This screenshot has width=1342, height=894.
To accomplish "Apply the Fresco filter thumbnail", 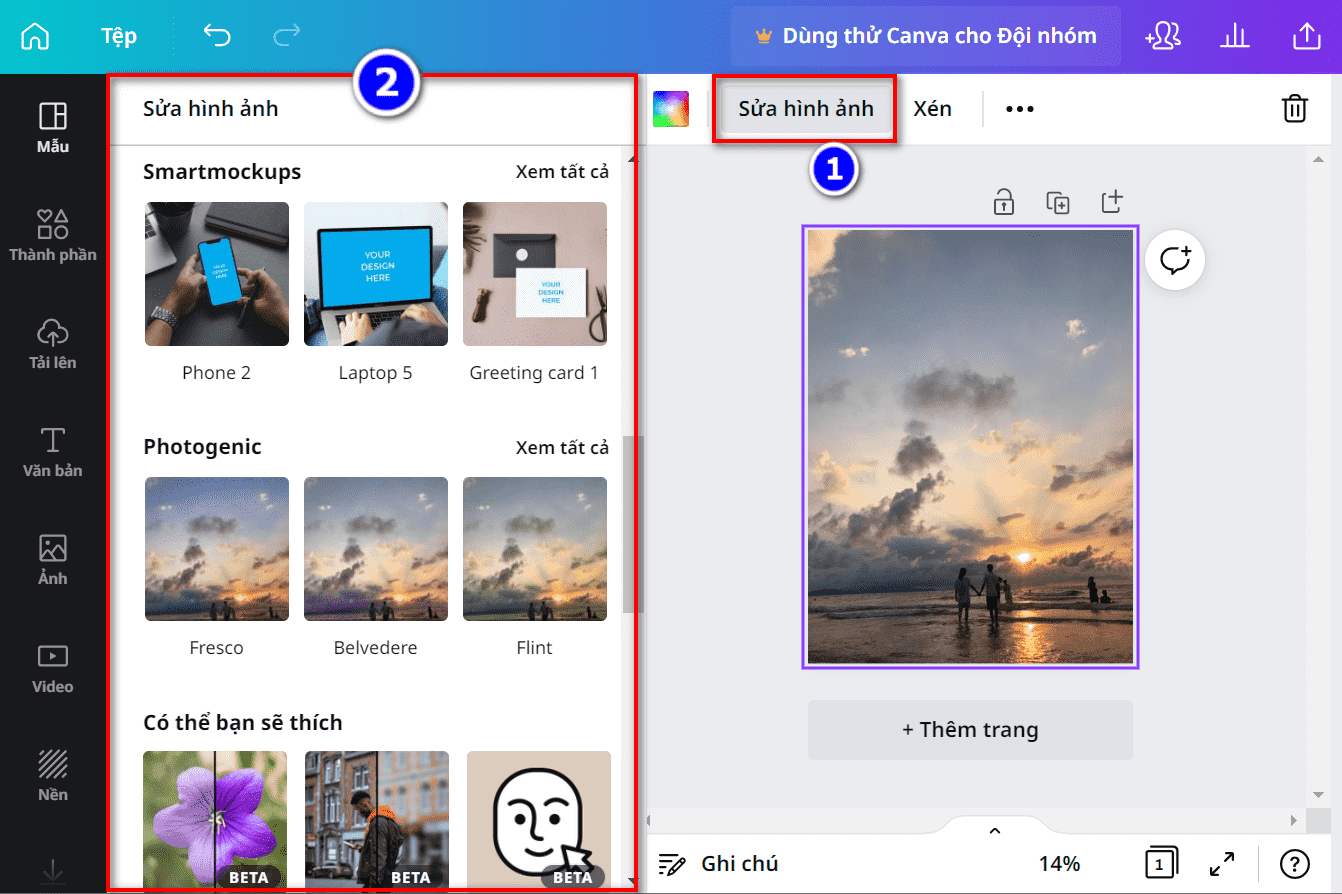I will point(217,549).
